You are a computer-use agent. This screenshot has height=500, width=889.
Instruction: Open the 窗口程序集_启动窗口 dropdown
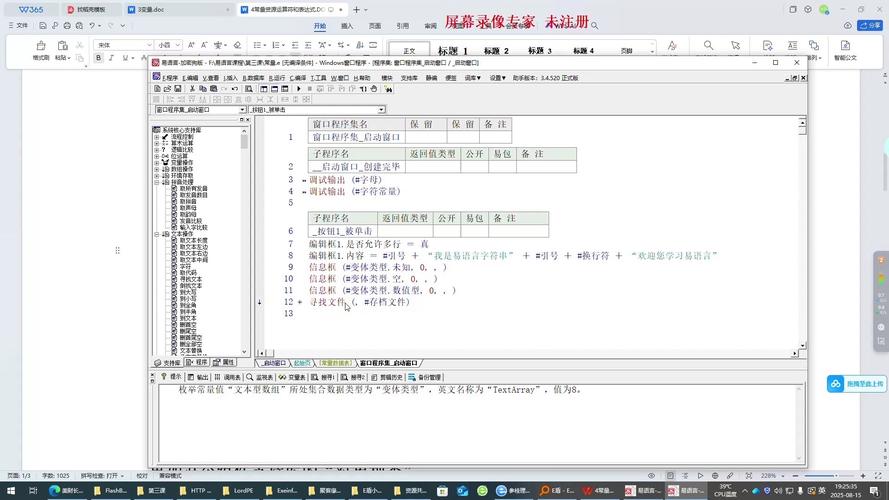243,109
